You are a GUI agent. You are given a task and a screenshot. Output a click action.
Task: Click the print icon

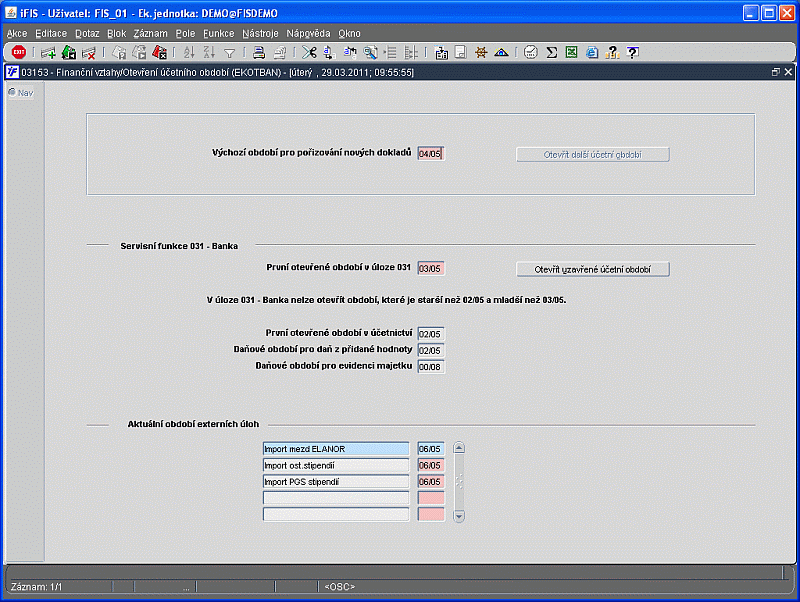[259, 52]
